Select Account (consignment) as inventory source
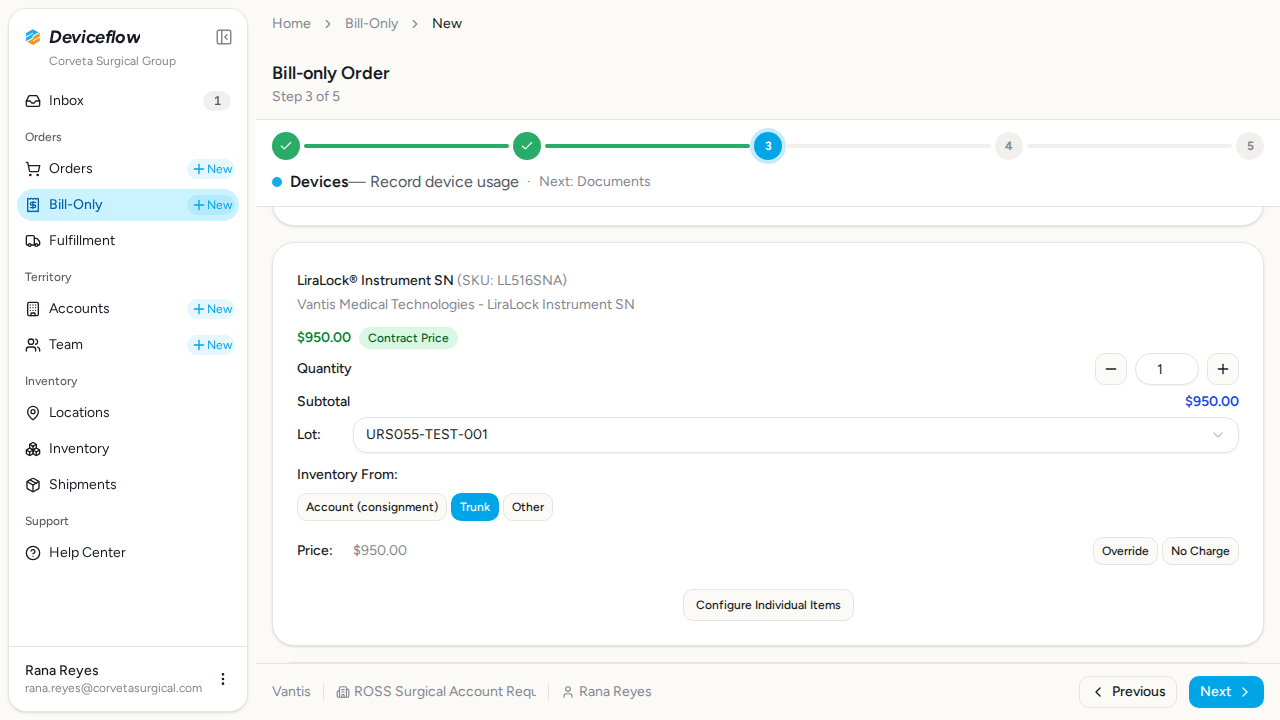 [x=372, y=507]
